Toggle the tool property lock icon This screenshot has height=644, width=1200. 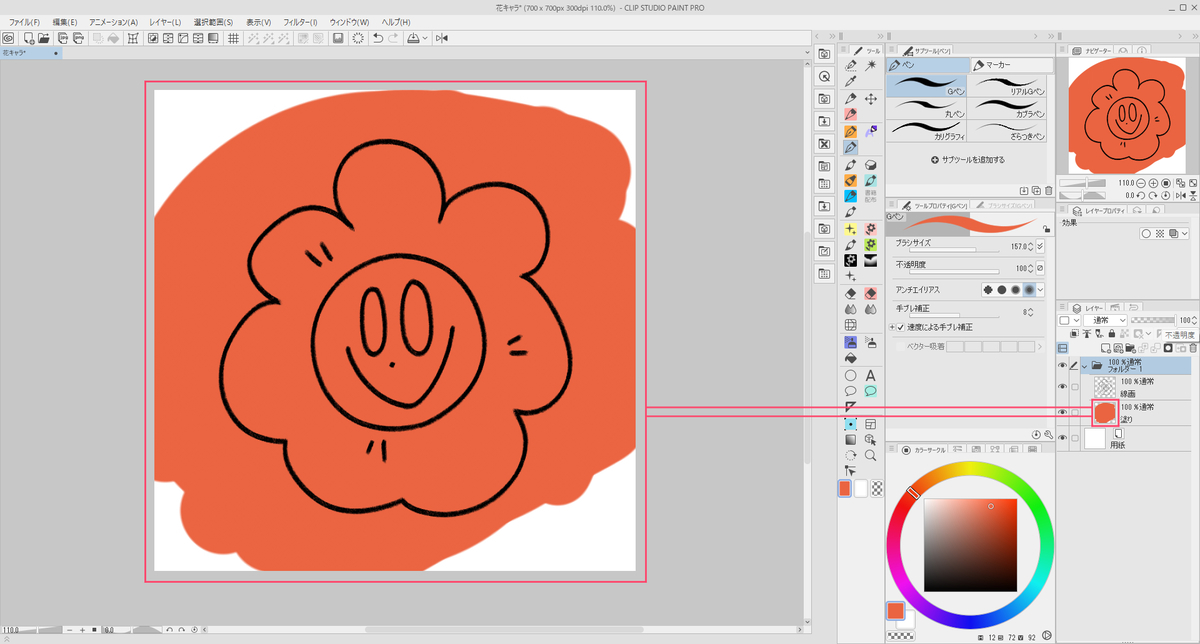tap(1046, 229)
